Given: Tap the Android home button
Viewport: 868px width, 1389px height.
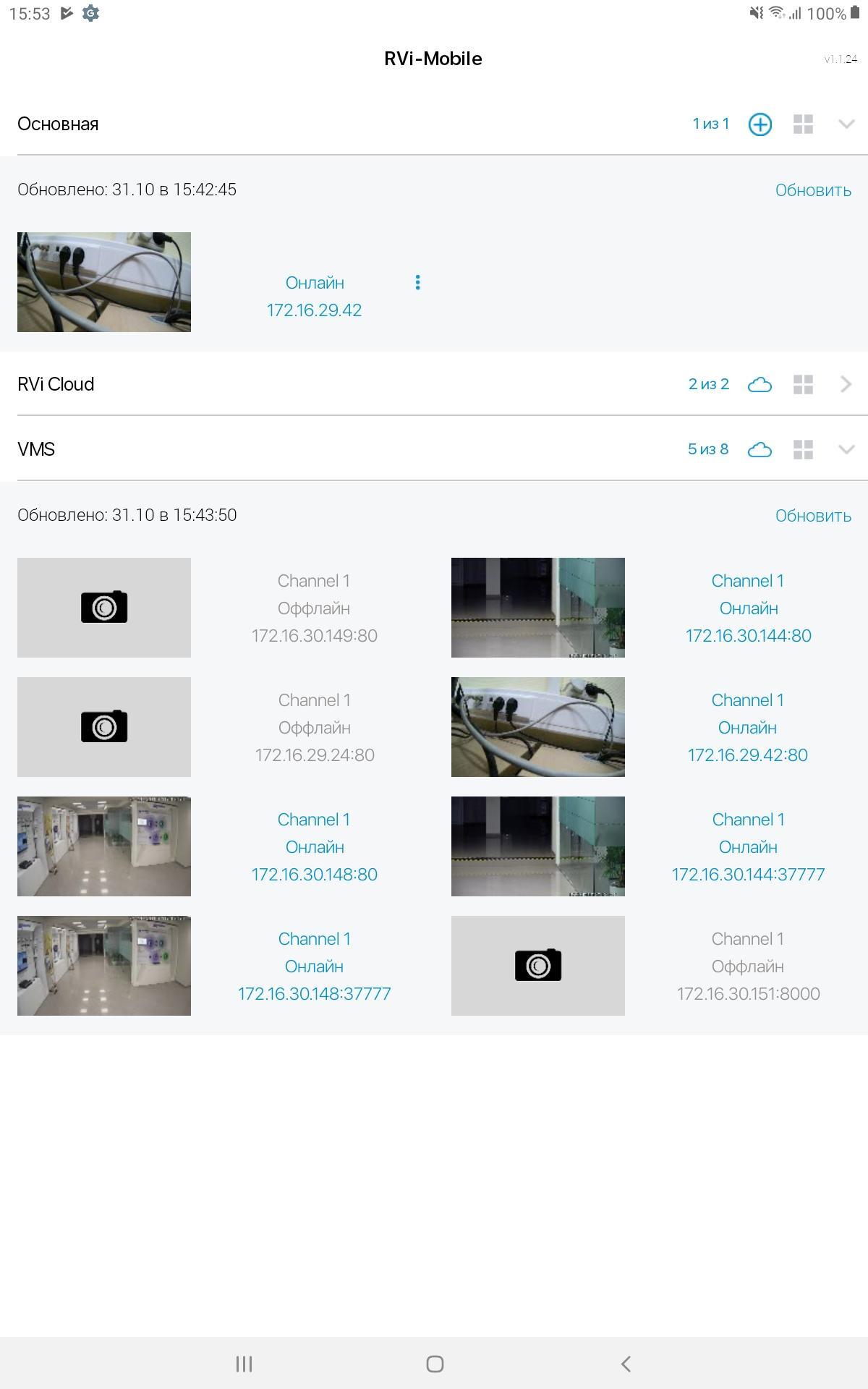Looking at the screenshot, I should coord(435,1364).
